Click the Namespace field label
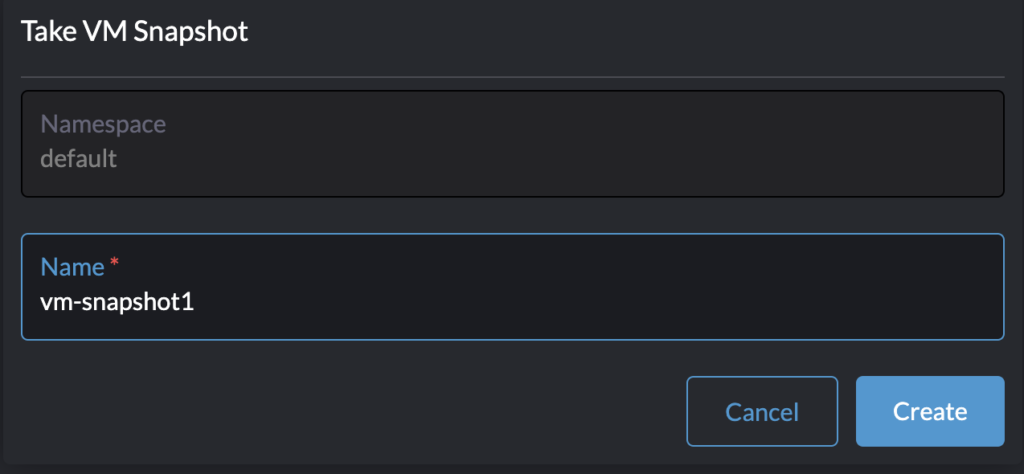The image size is (1024, 474). 103,124
